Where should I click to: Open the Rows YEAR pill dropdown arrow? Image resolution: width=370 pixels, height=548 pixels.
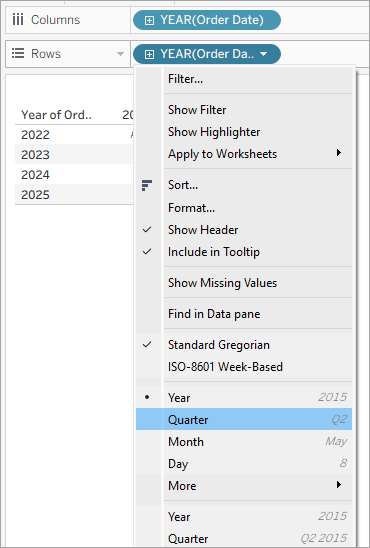(x=264, y=54)
